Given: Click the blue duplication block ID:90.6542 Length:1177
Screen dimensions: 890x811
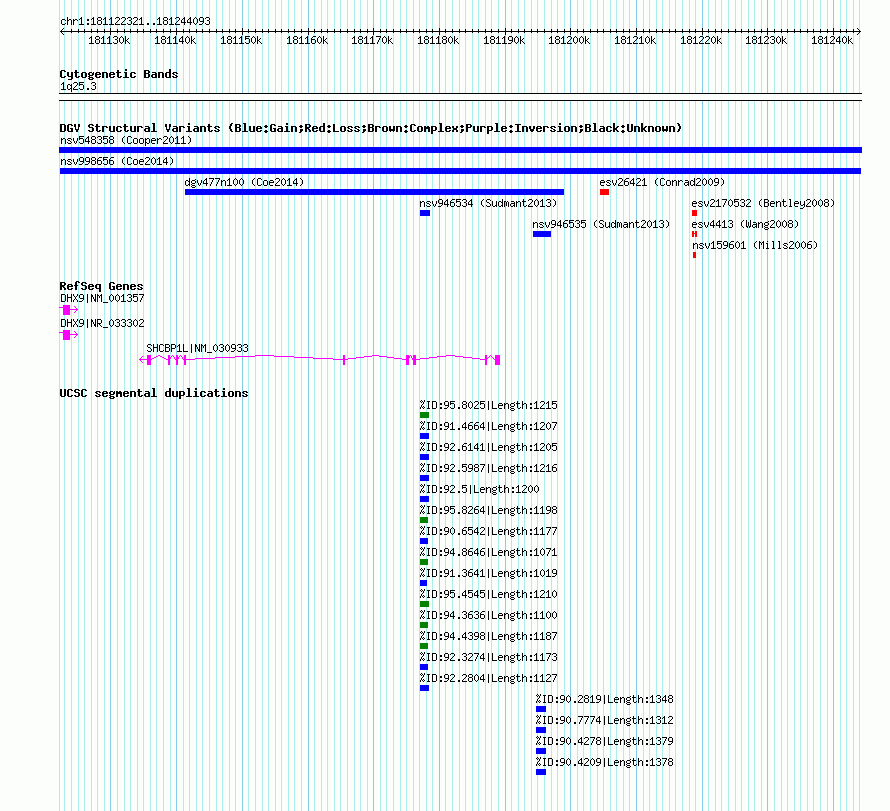Looking at the screenshot, I should pyautogui.click(x=423, y=541).
